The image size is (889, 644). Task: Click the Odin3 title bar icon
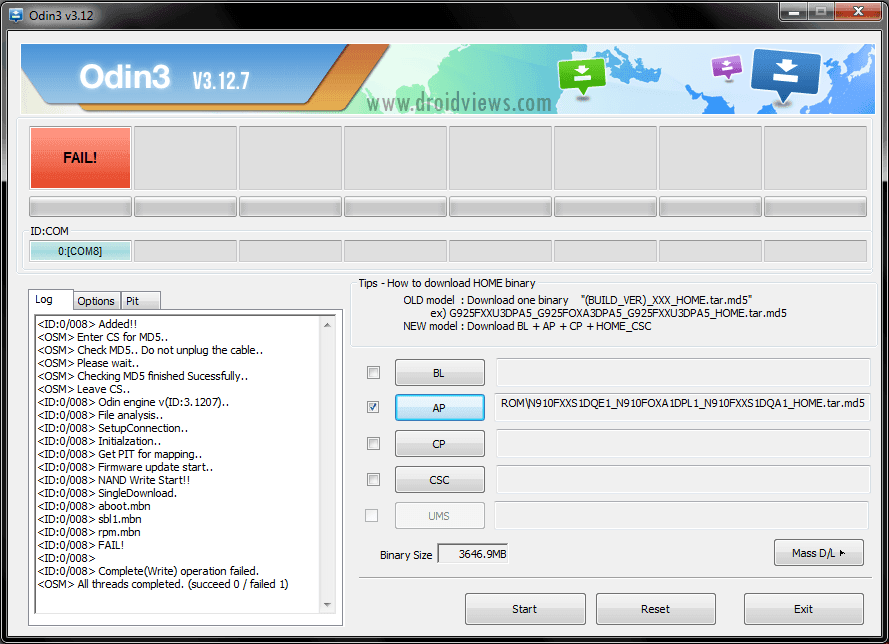coord(17,15)
